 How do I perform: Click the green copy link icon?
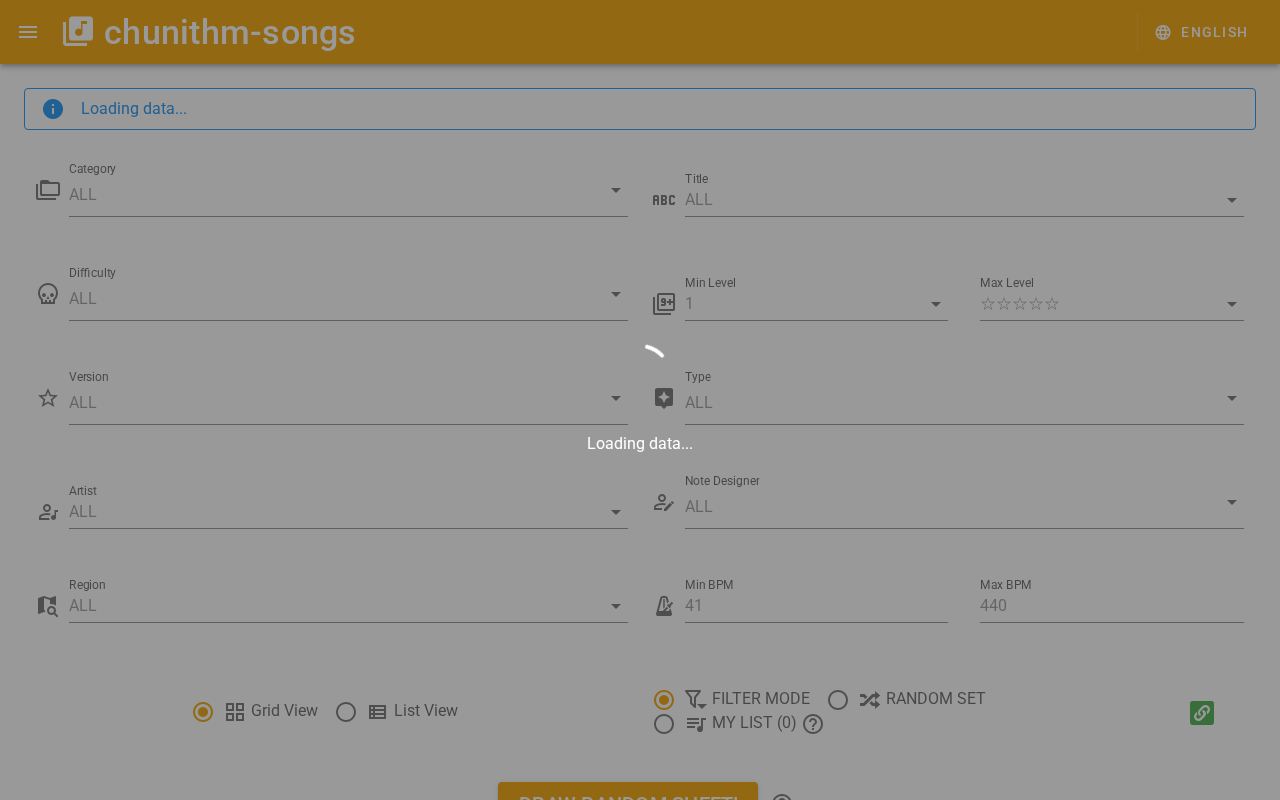(x=1202, y=713)
